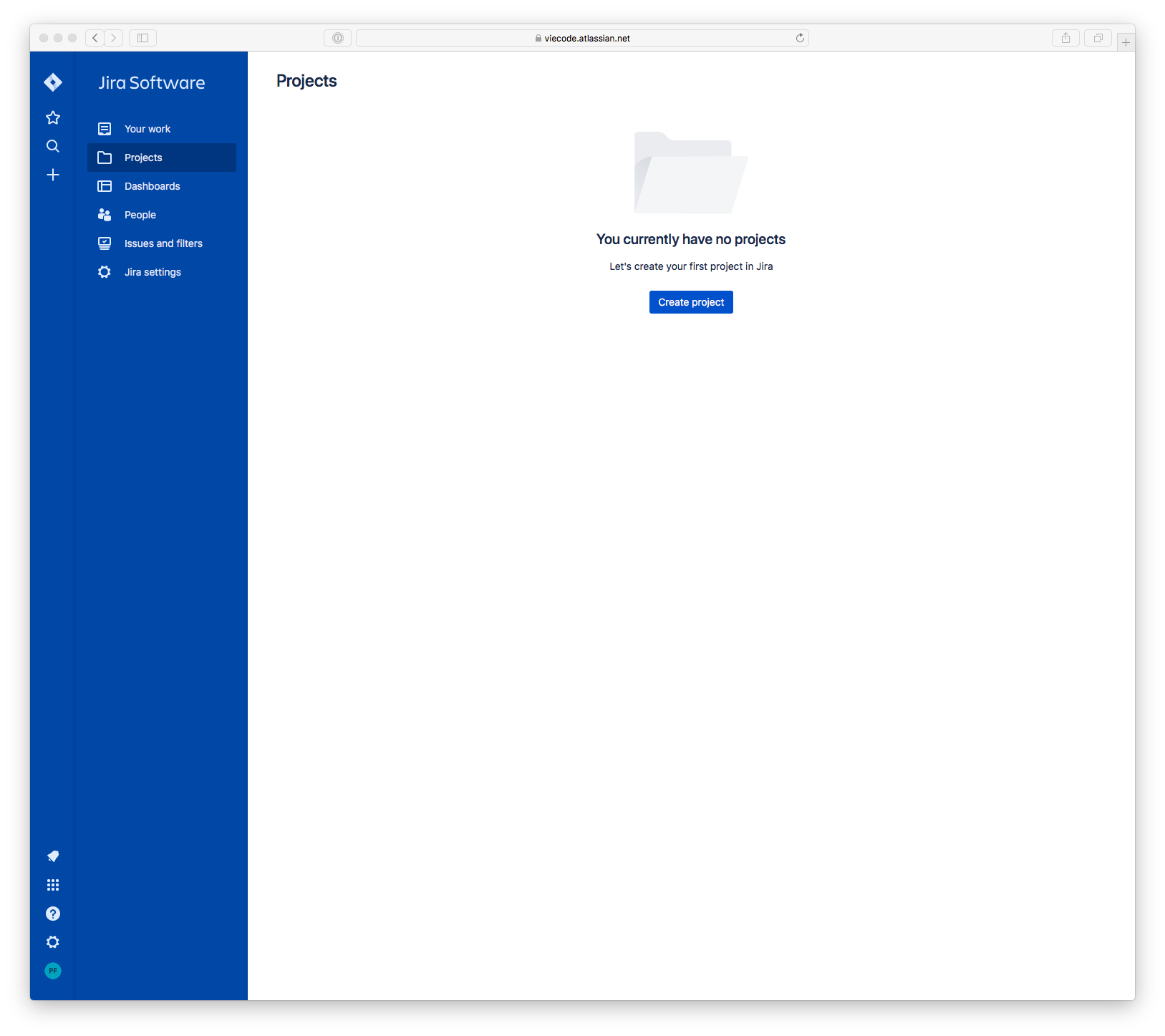Click the Create project button
This screenshot has height=1036, width=1165.
coord(691,302)
